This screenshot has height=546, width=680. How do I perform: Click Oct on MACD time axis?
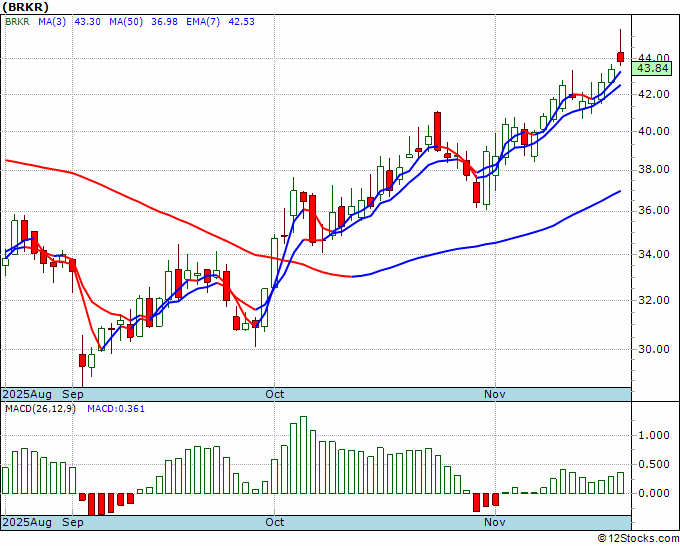(275, 522)
